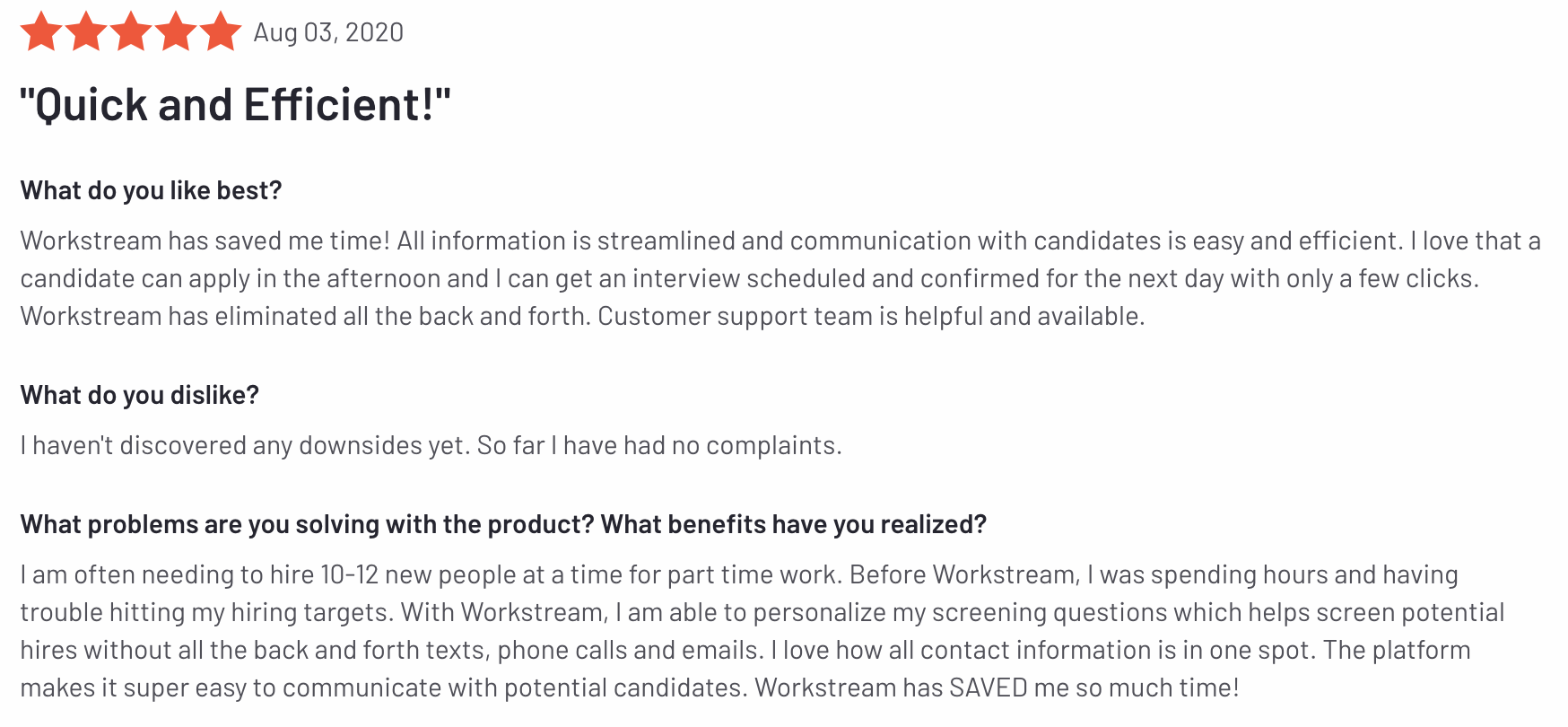Screen dimensions: 1568x727
Task: Click the line "I haven't discovered any downsides yet"
Action: click(x=245, y=445)
